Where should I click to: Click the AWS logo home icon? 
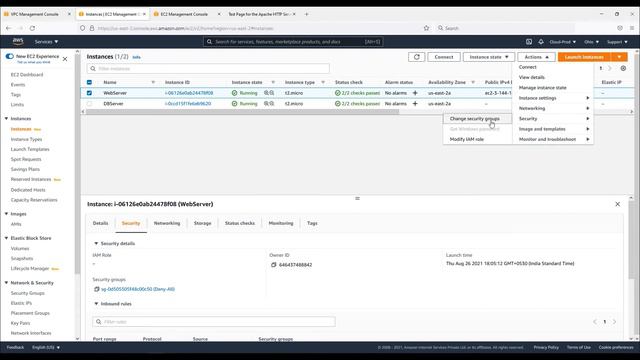18,41
